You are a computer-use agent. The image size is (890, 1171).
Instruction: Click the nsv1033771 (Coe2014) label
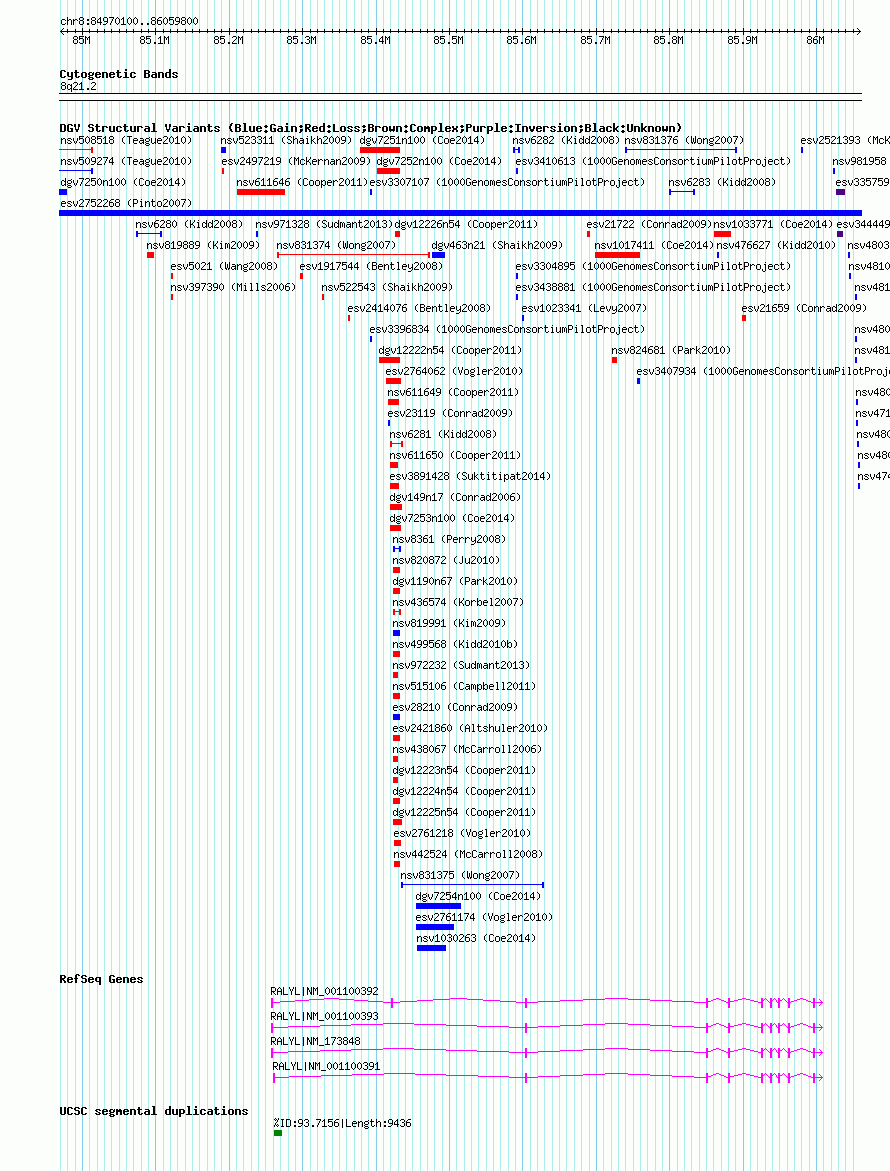point(773,224)
